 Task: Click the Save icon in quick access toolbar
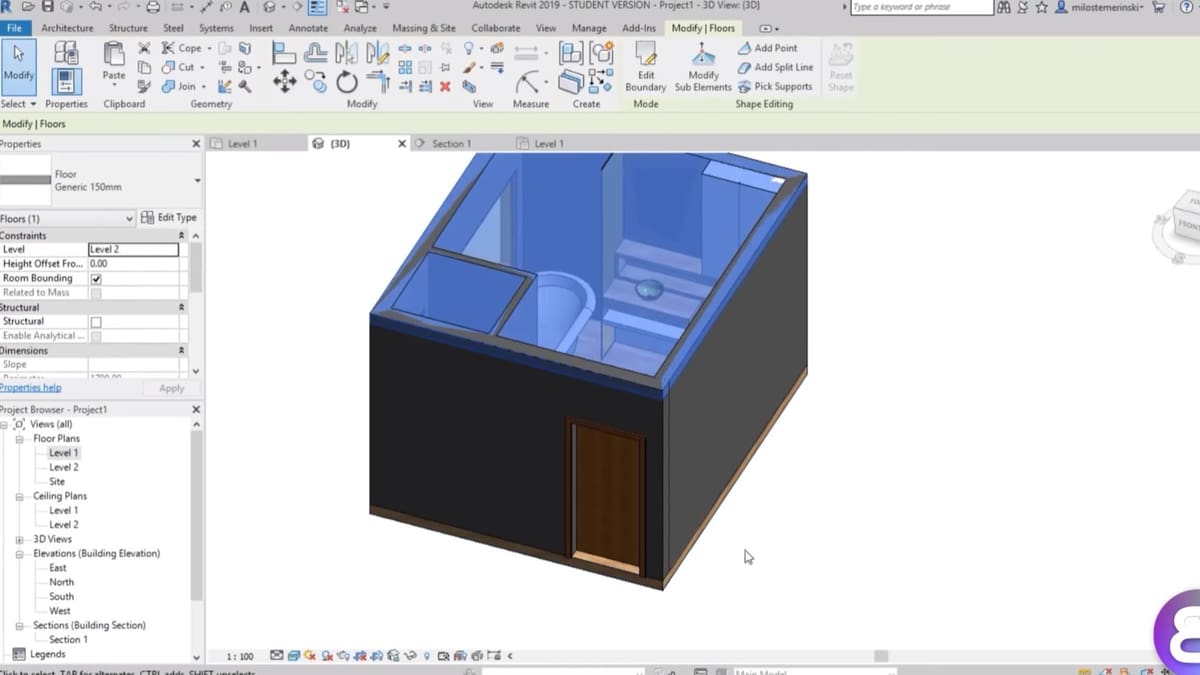pos(48,7)
